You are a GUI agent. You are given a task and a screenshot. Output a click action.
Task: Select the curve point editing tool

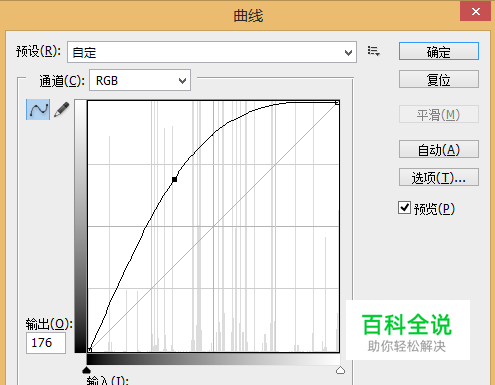pos(38,109)
